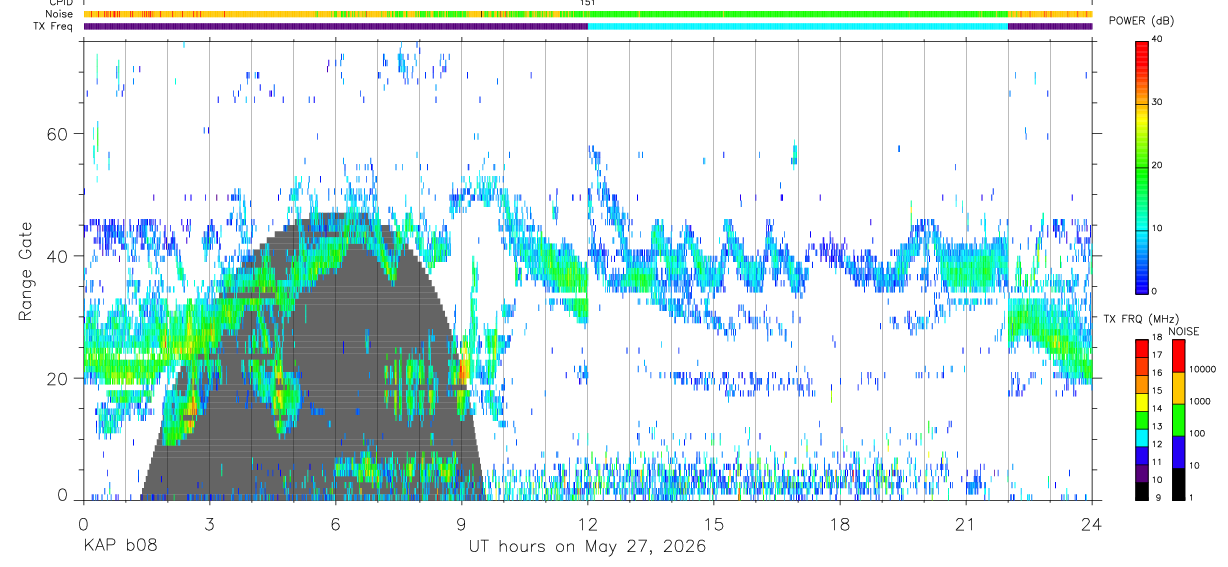1228x567 pixels.
Task: Click the 21 tick on the UT hours axis
Action: point(966,525)
